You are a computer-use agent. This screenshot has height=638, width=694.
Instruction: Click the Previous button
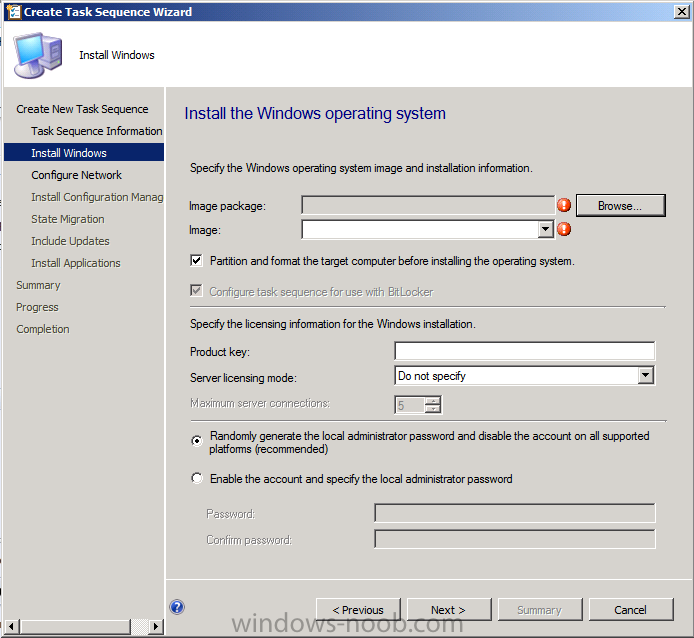358,610
